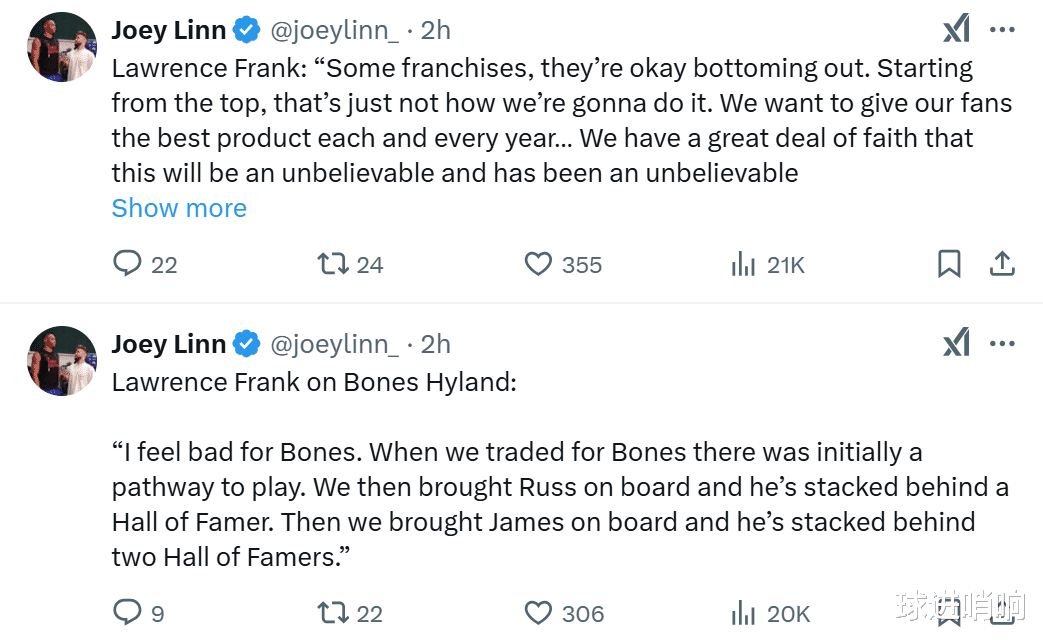Like the Bones Hyland tweet
The height and width of the screenshot is (643, 1043).
coord(539,612)
